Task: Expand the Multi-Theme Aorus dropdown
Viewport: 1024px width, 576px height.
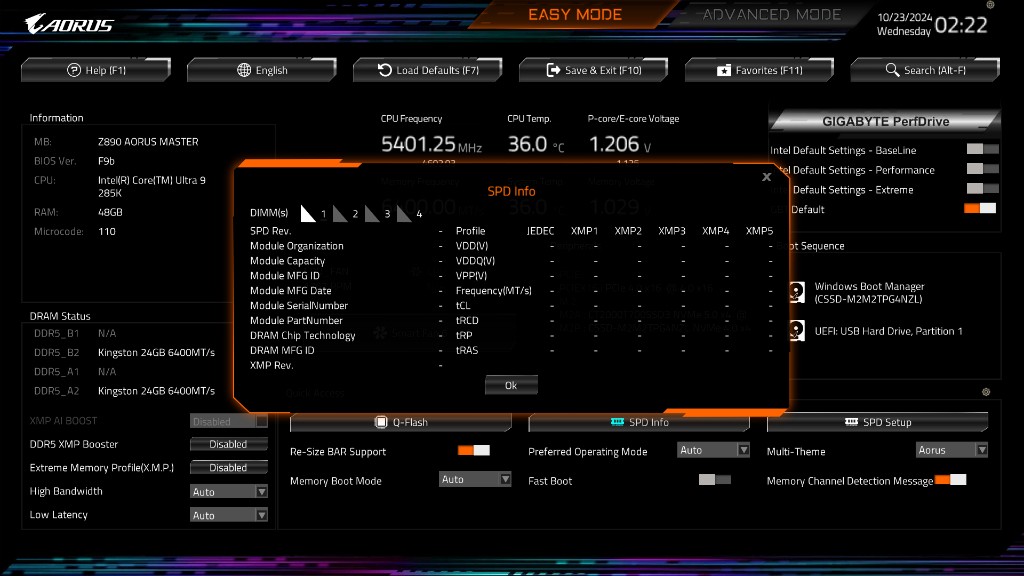Action: coord(952,451)
